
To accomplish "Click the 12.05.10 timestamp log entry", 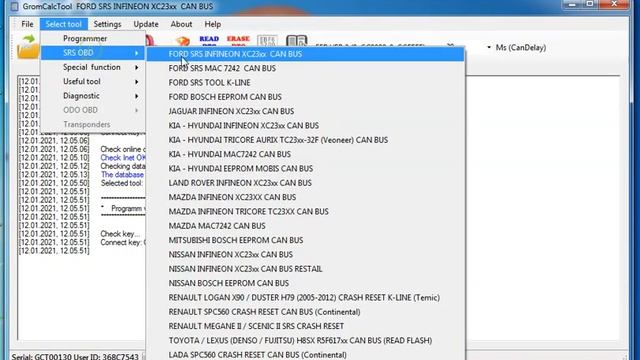I will tap(53, 158).
